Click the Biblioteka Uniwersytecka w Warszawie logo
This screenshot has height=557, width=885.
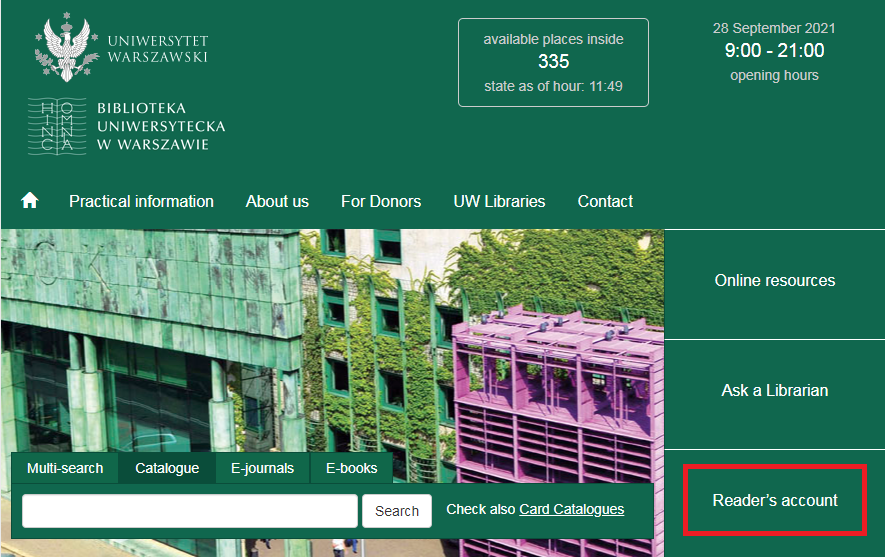click(126, 126)
